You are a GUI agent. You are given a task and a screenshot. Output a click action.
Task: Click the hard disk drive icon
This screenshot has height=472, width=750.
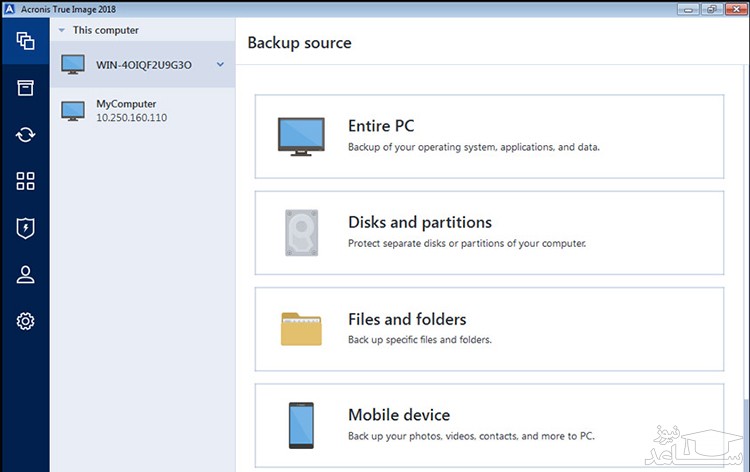coord(300,232)
